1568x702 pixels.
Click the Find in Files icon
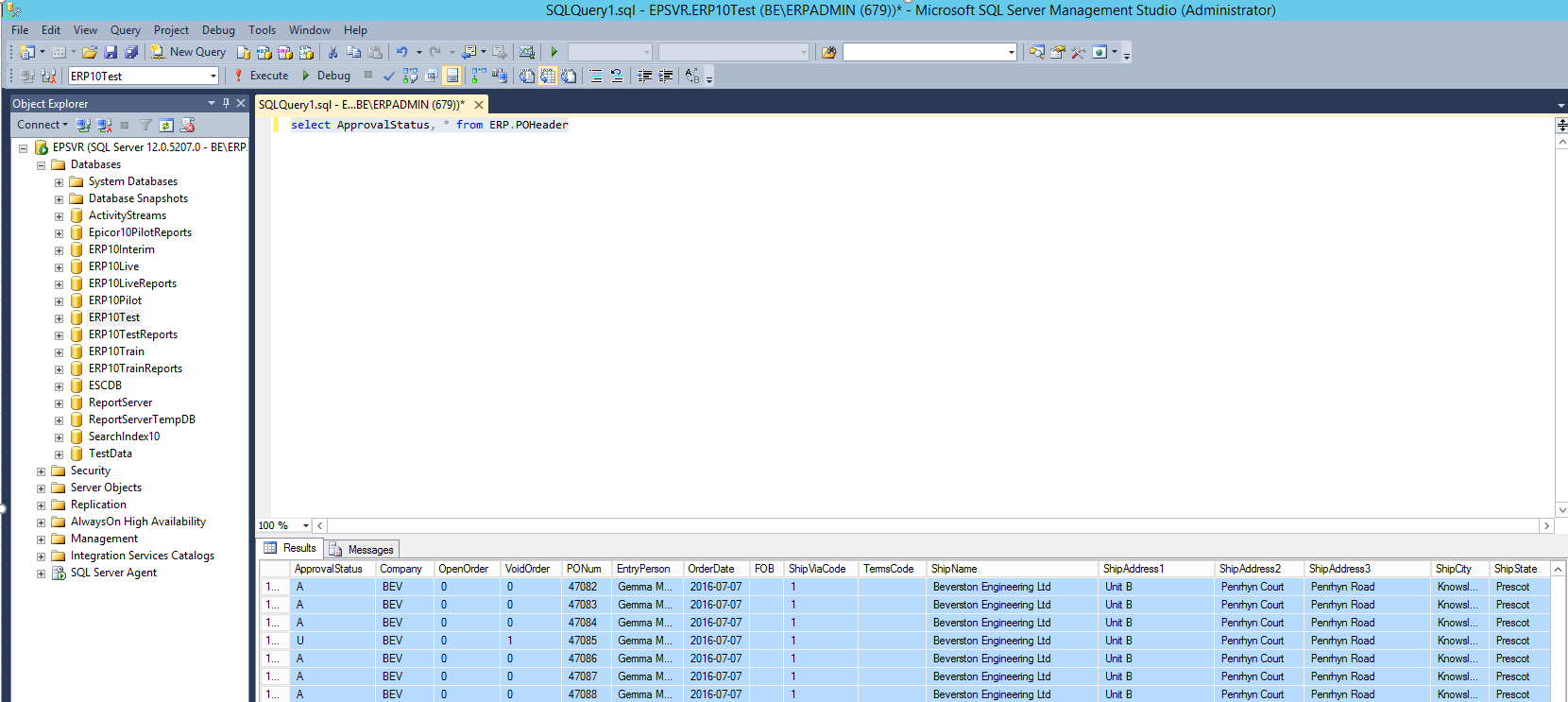pos(828,52)
